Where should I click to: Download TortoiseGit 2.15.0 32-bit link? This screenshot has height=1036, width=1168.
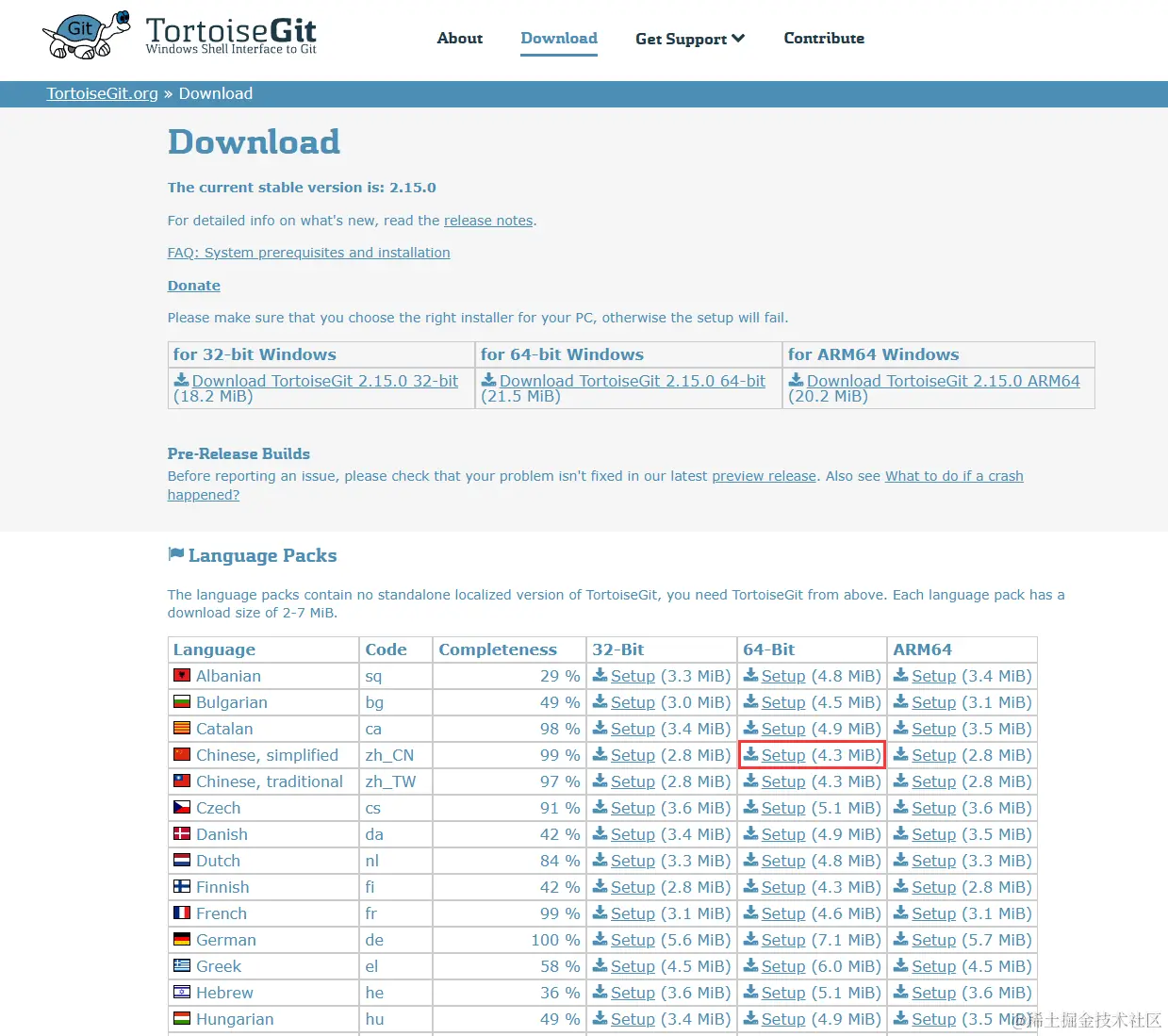[325, 381]
